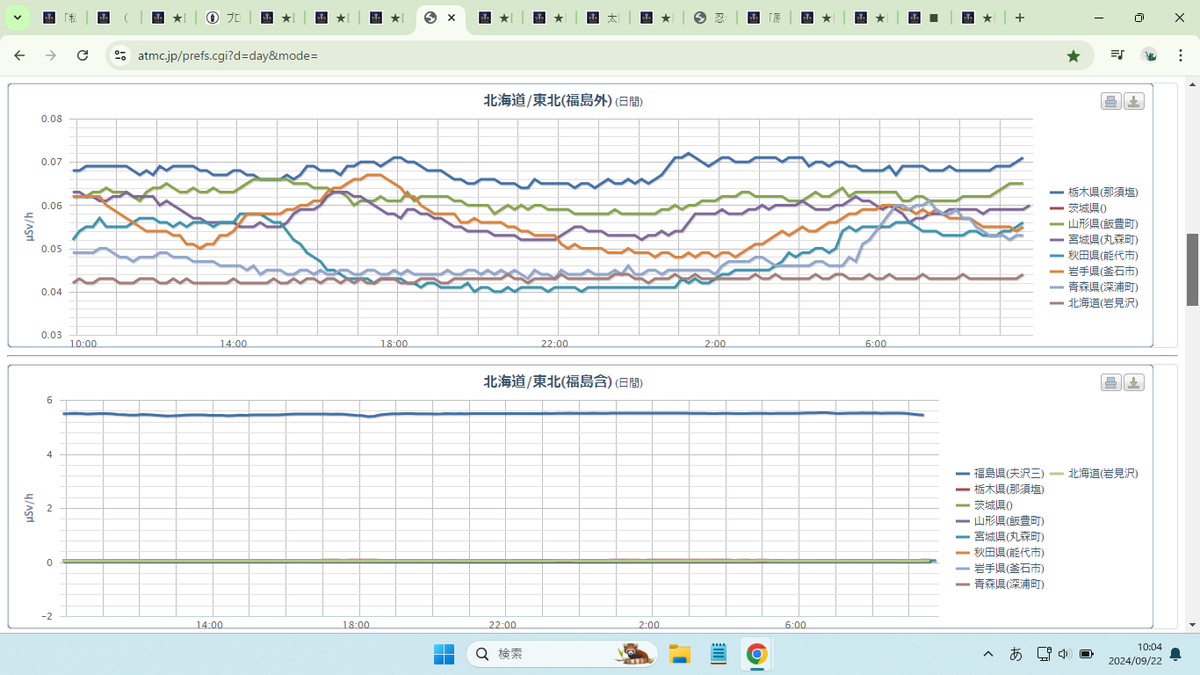Open the media control icon in toolbar
The width and height of the screenshot is (1200, 675).
(1118, 56)
